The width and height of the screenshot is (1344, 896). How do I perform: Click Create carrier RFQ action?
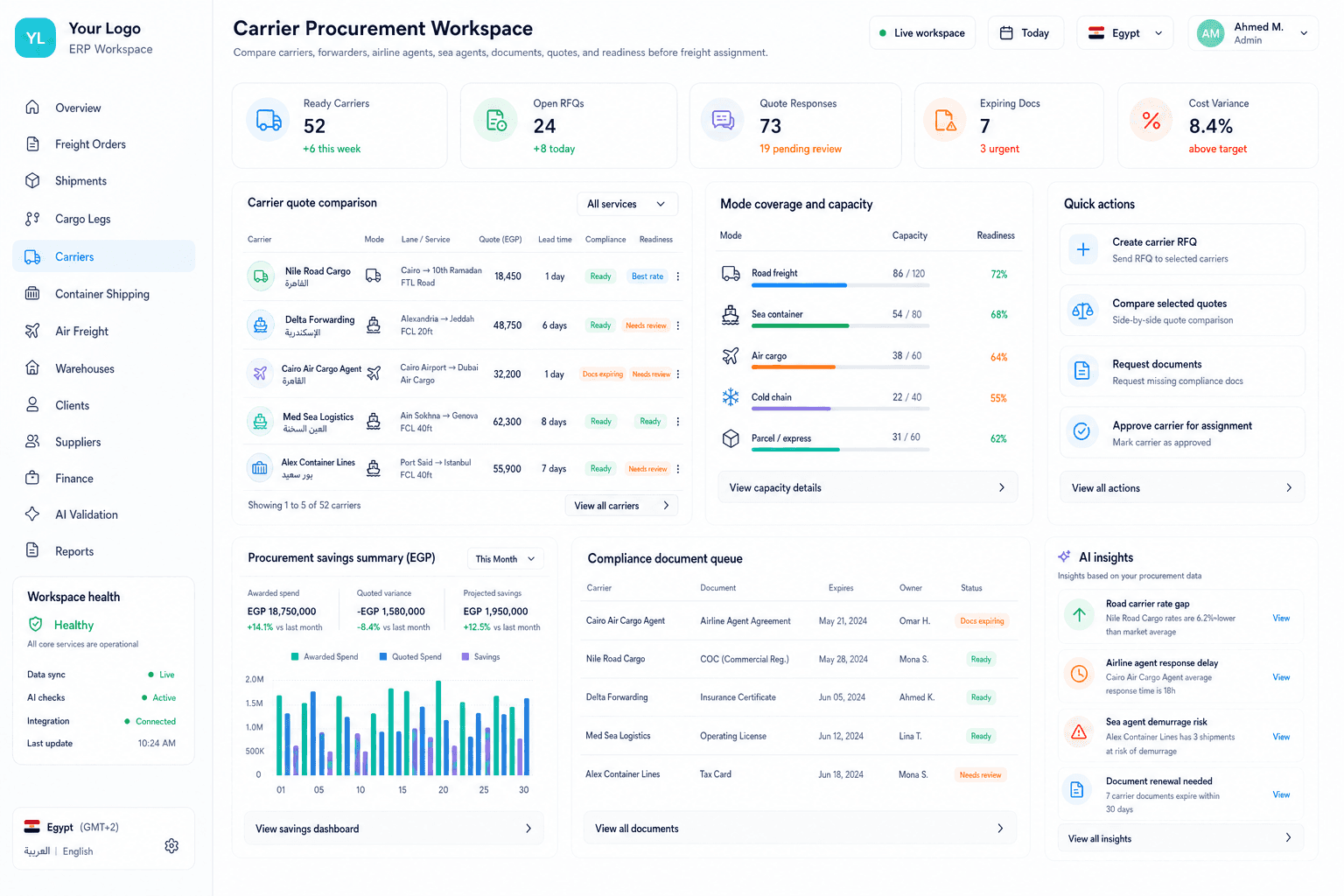point(1182,249)
